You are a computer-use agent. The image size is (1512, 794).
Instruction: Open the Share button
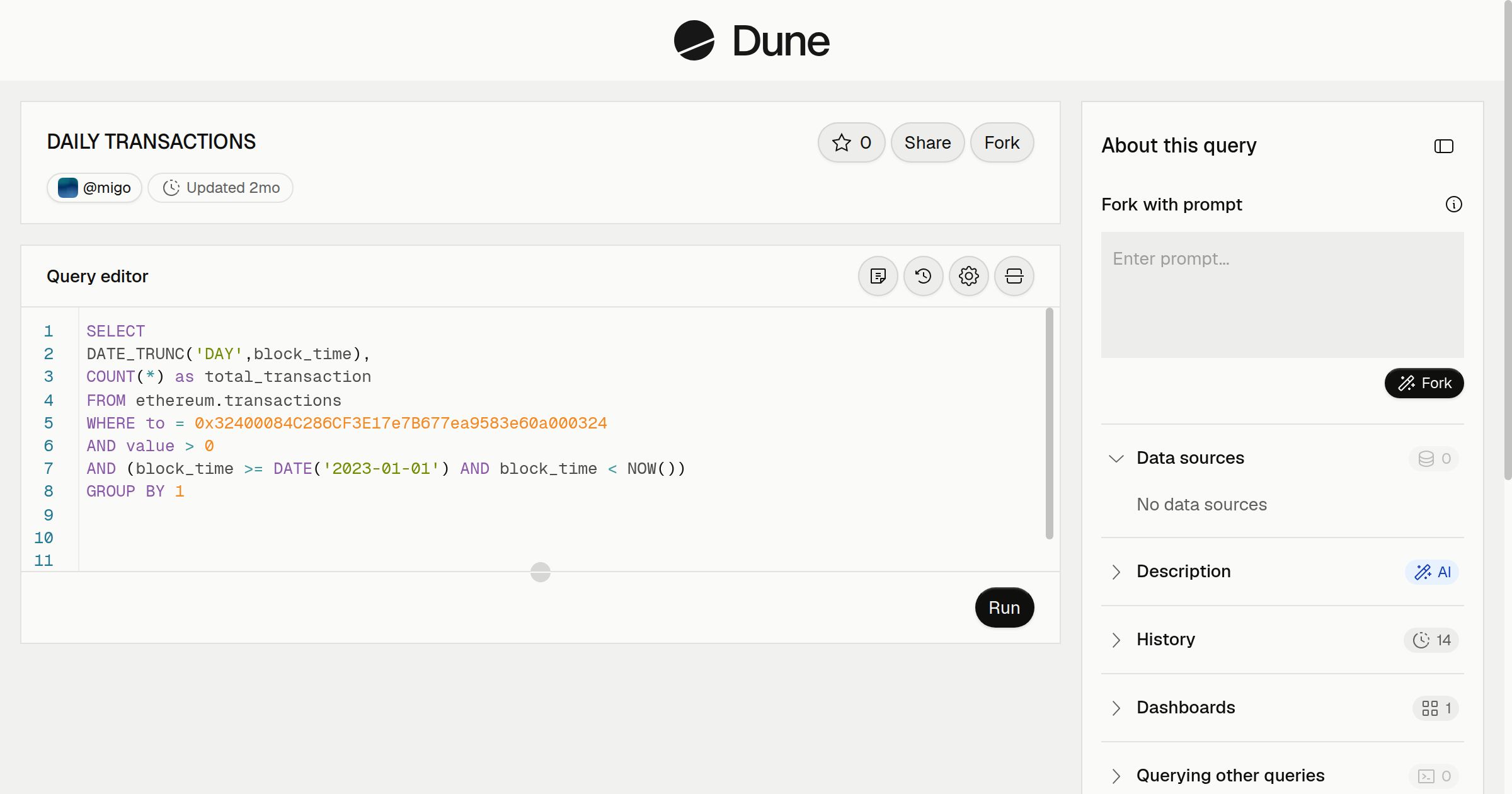(x=927, y=142)
